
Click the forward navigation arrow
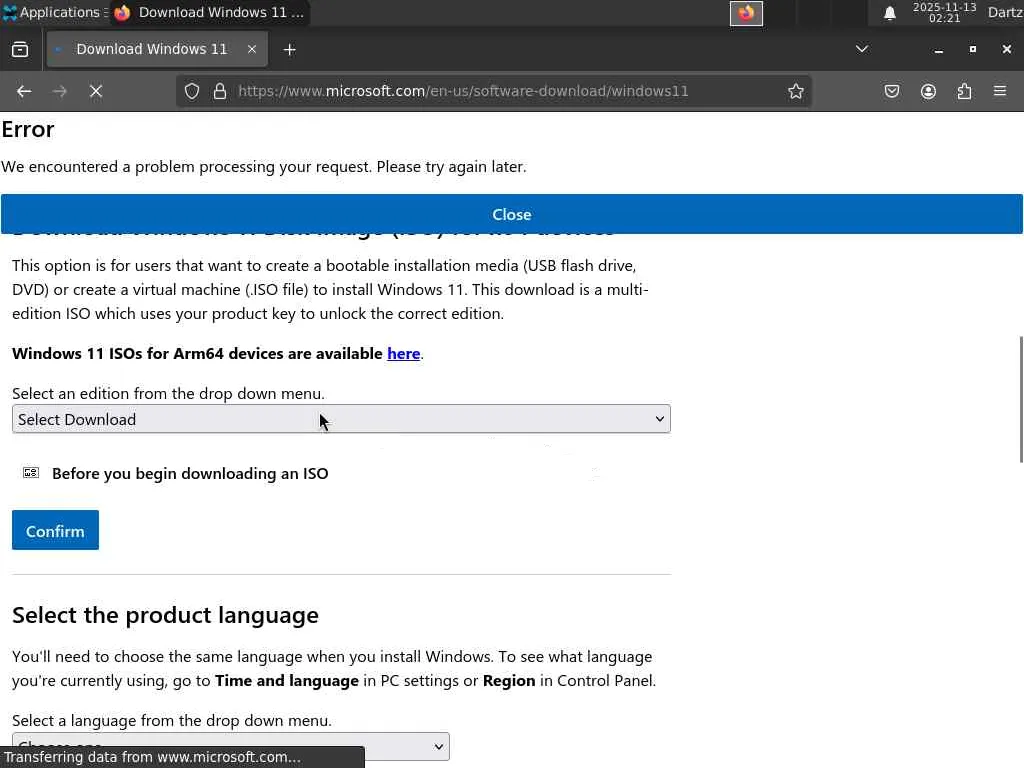click(59, 91)
